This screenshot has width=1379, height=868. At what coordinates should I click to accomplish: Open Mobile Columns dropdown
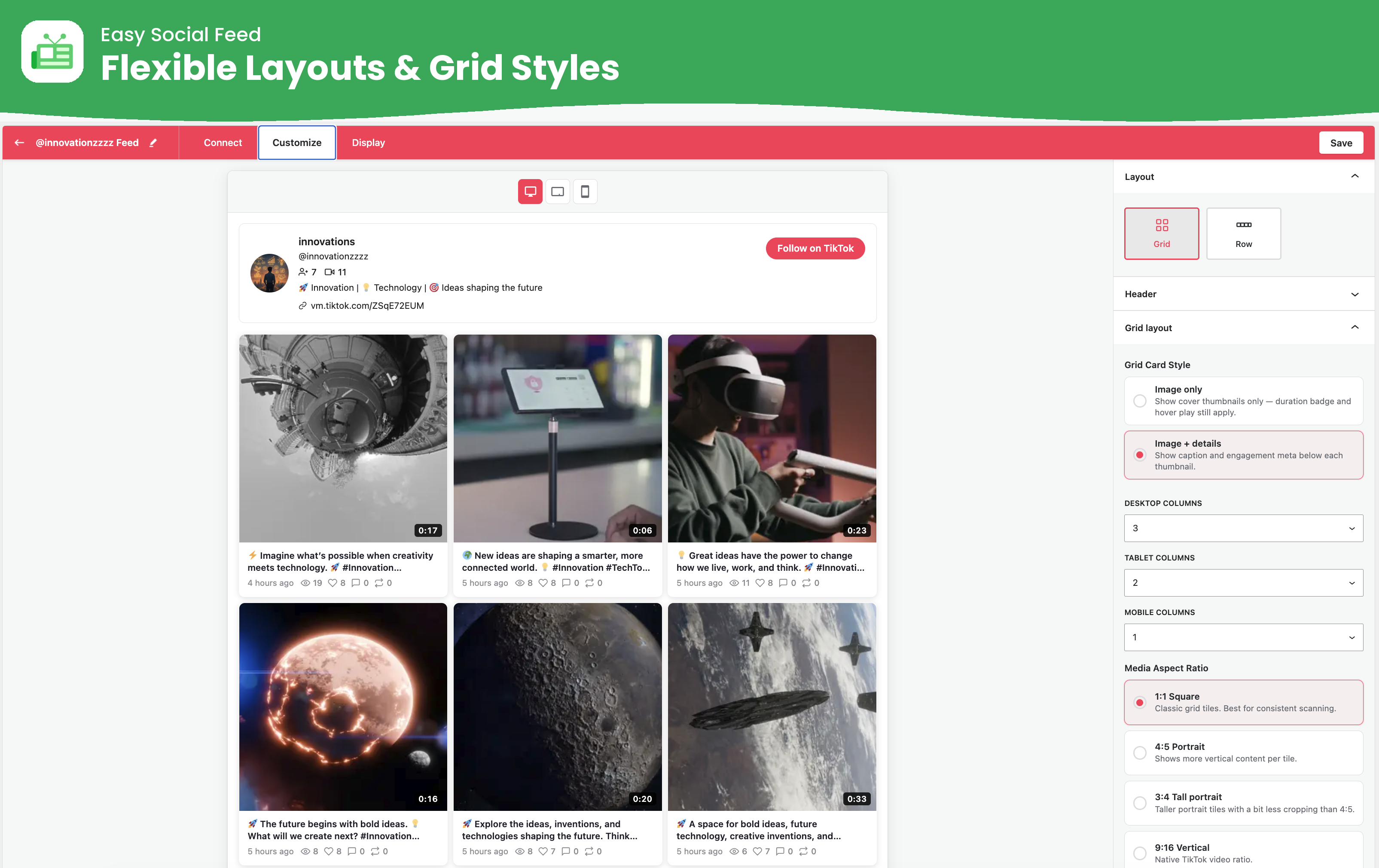1243,637
